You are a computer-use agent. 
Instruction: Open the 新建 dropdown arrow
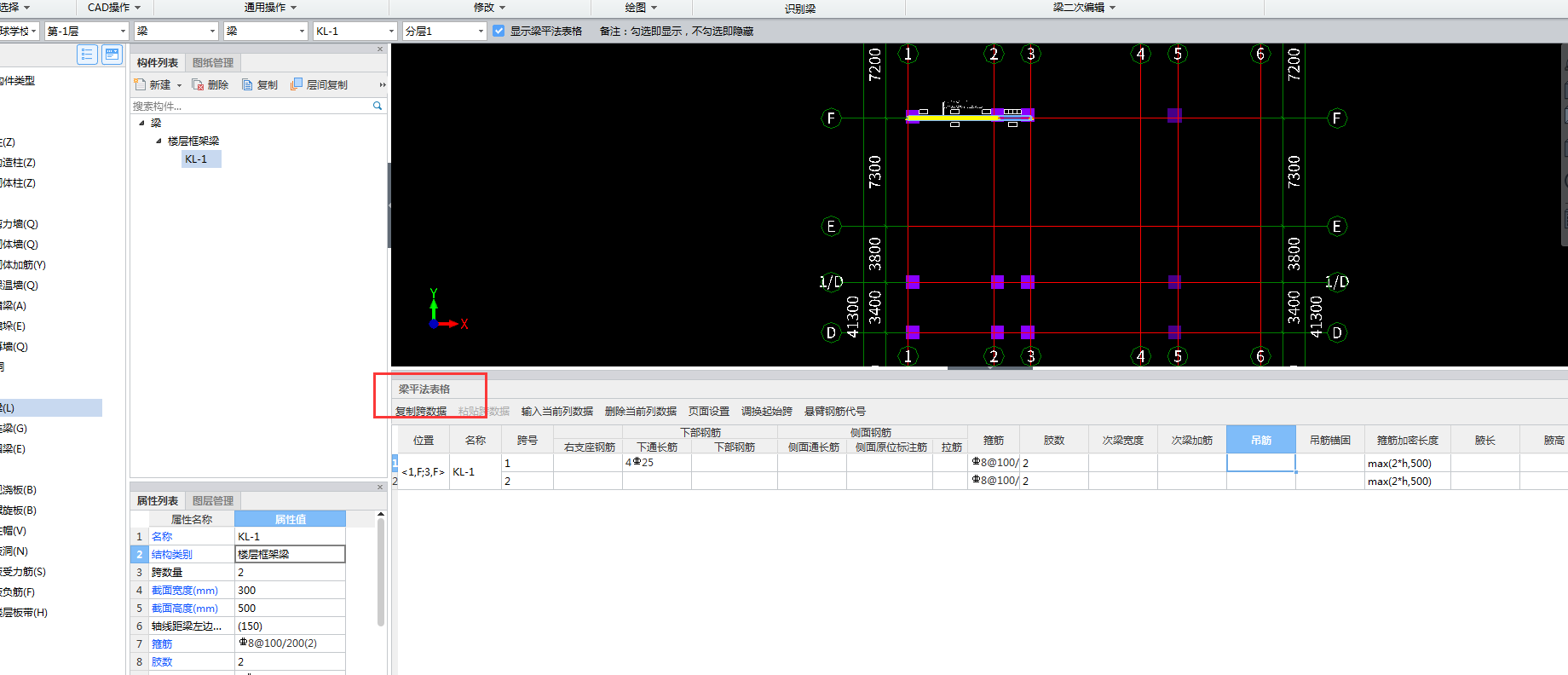click(x=179, y=85)
